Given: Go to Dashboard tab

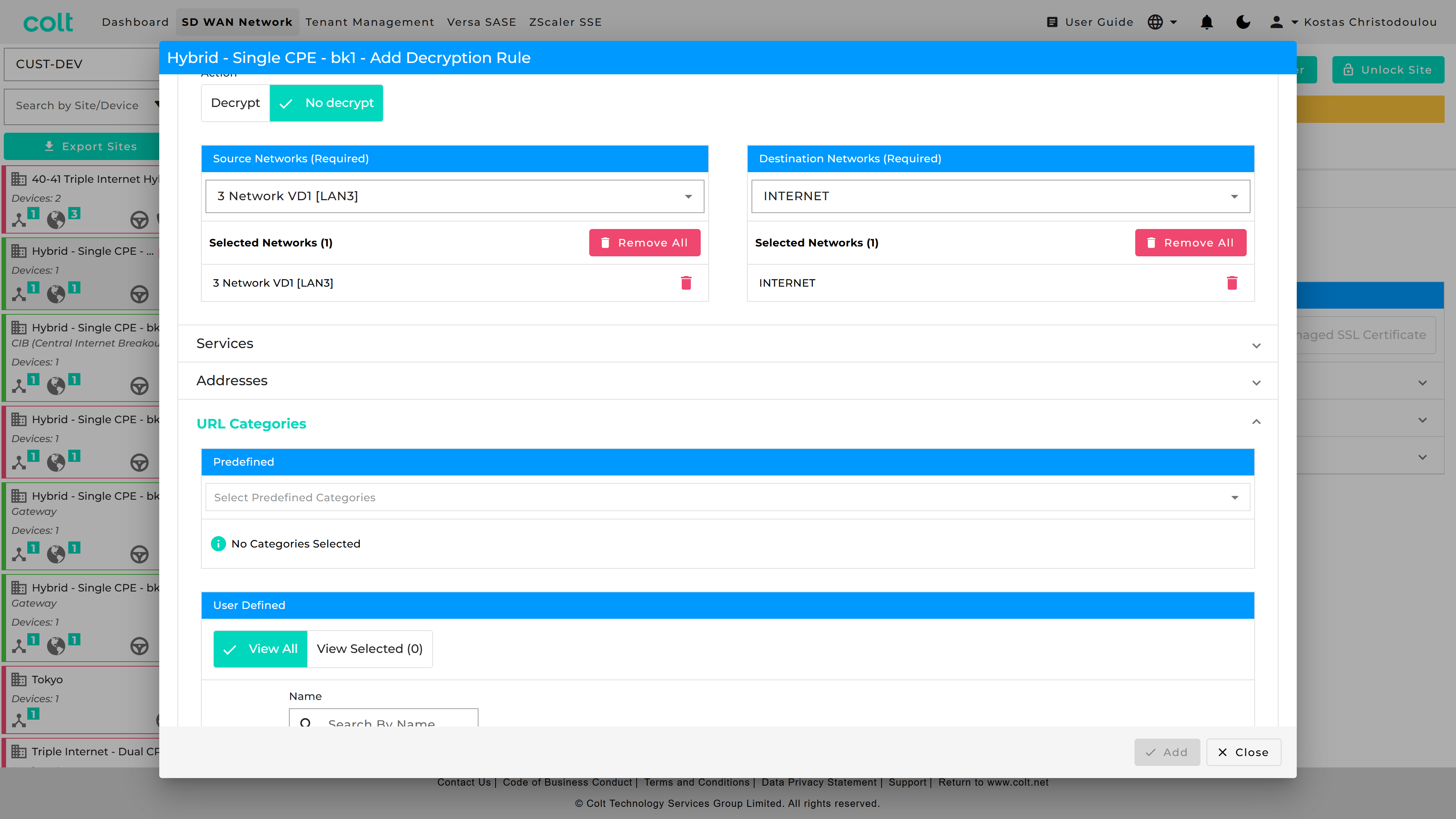Looking at the screenshot, I should click(135, 22).
